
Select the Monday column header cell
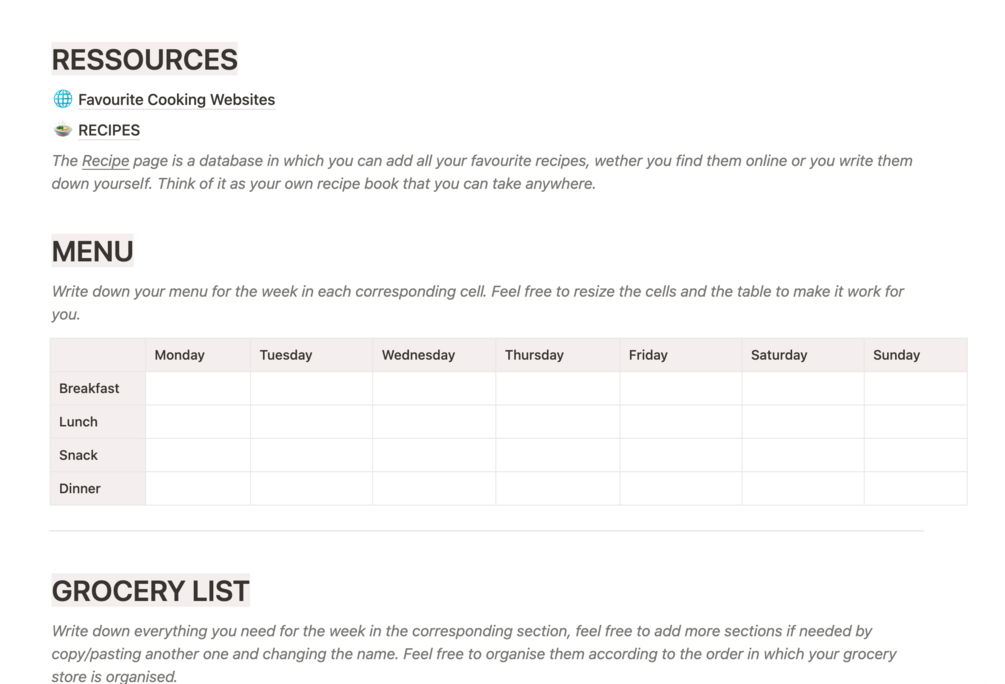(x=197, y=355)
